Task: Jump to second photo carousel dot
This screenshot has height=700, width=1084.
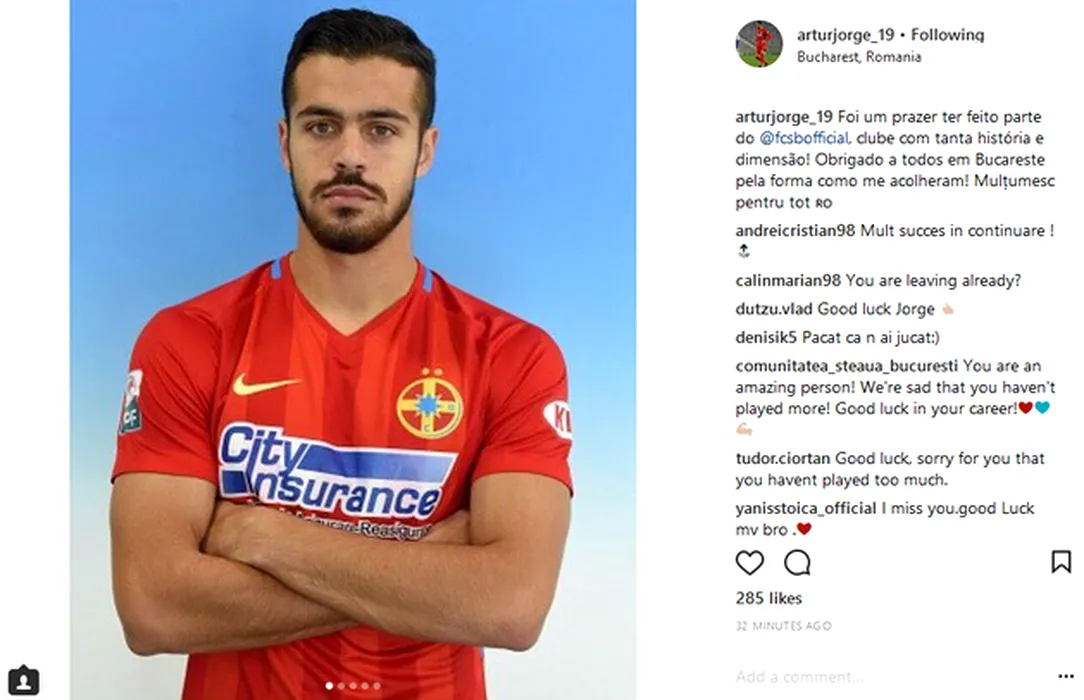Action: (341, 686)
